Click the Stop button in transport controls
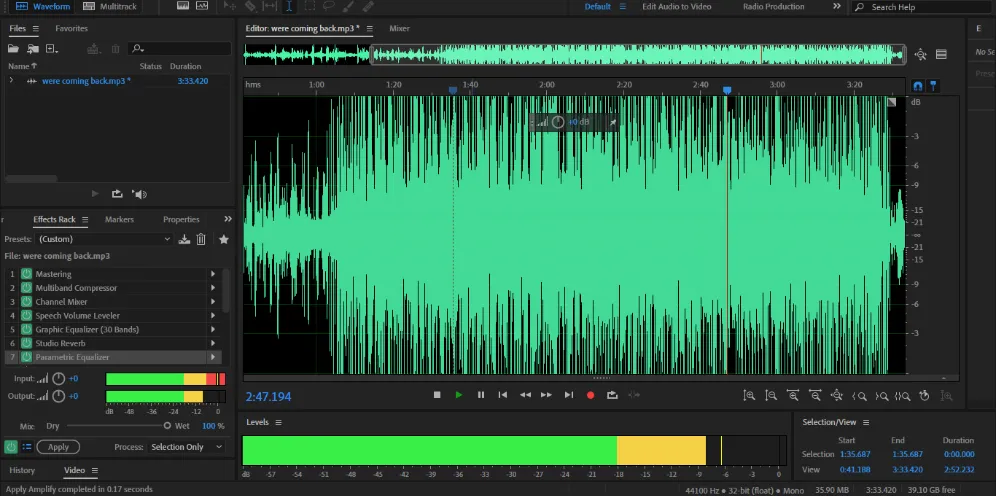Viewport: 996px width, 496px height. point(437,395)
